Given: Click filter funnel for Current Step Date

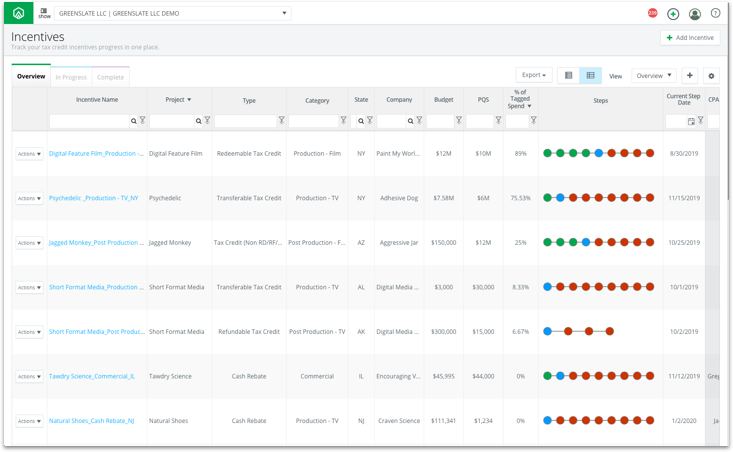Looking at the screenshot, I should (700, 120).
